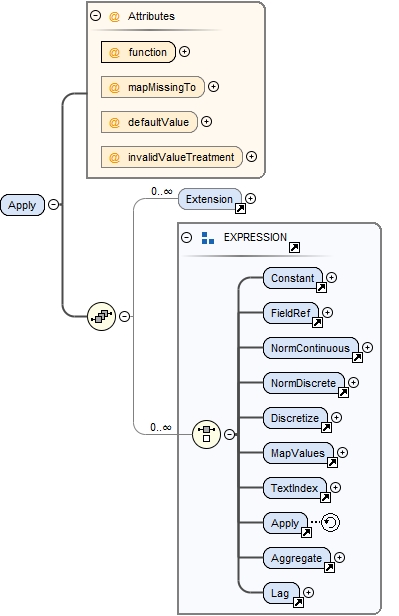Follow the Discretize reference arrow
Image resolution: width=399 pixels, height=616 pixels.
tap(326, 428)
